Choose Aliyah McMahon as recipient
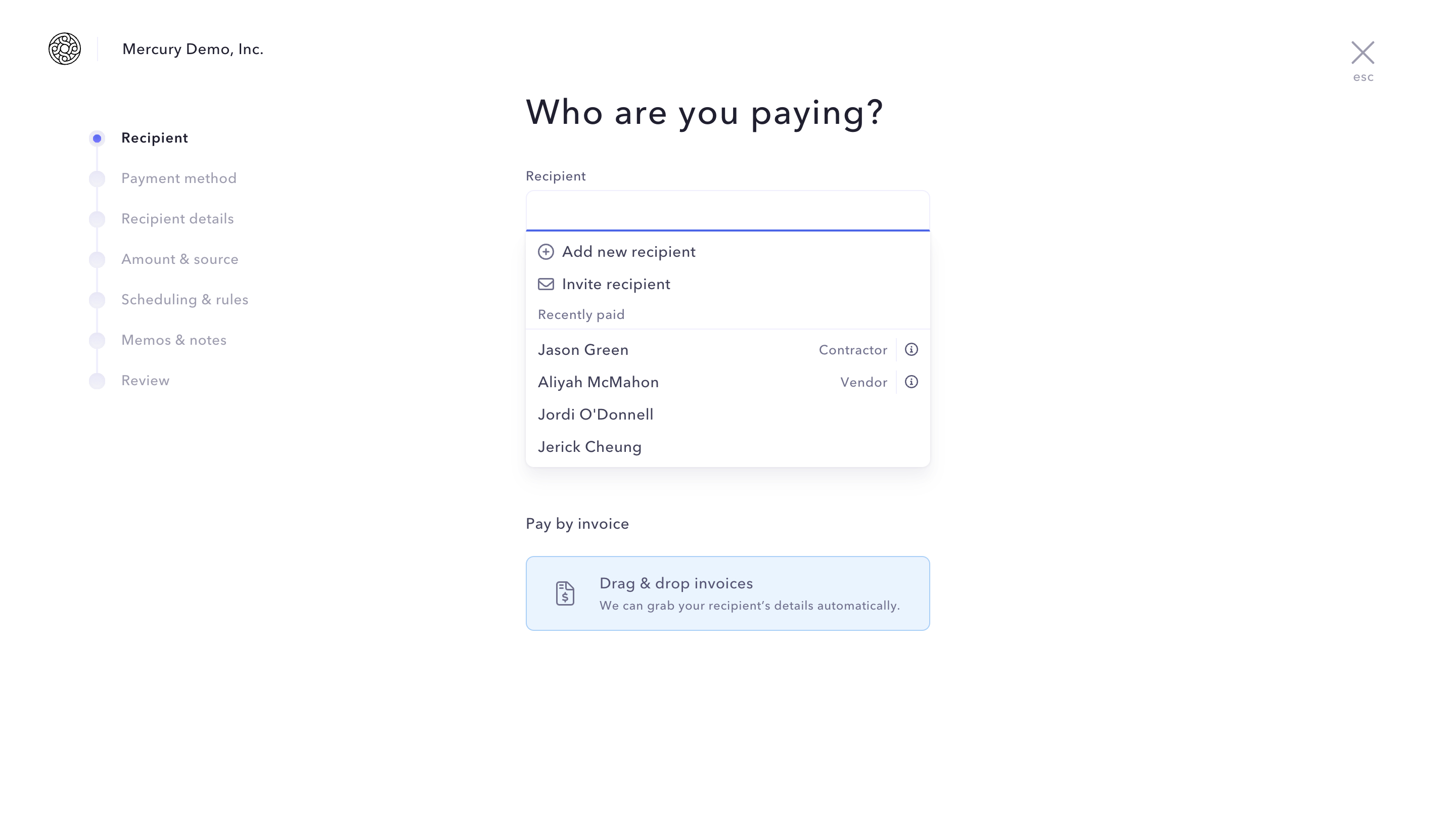The height and width of the screenshot is (830, 1456). tap(598, 383)
